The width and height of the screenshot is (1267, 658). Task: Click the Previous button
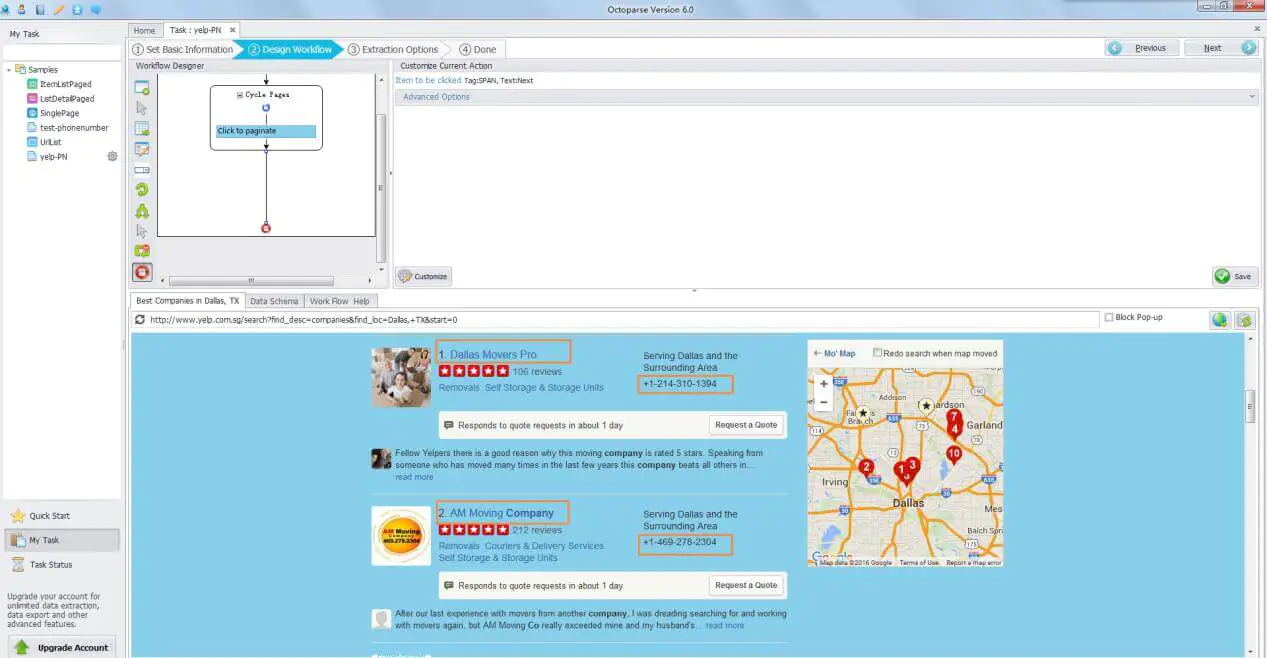[x=1141, y=48]
